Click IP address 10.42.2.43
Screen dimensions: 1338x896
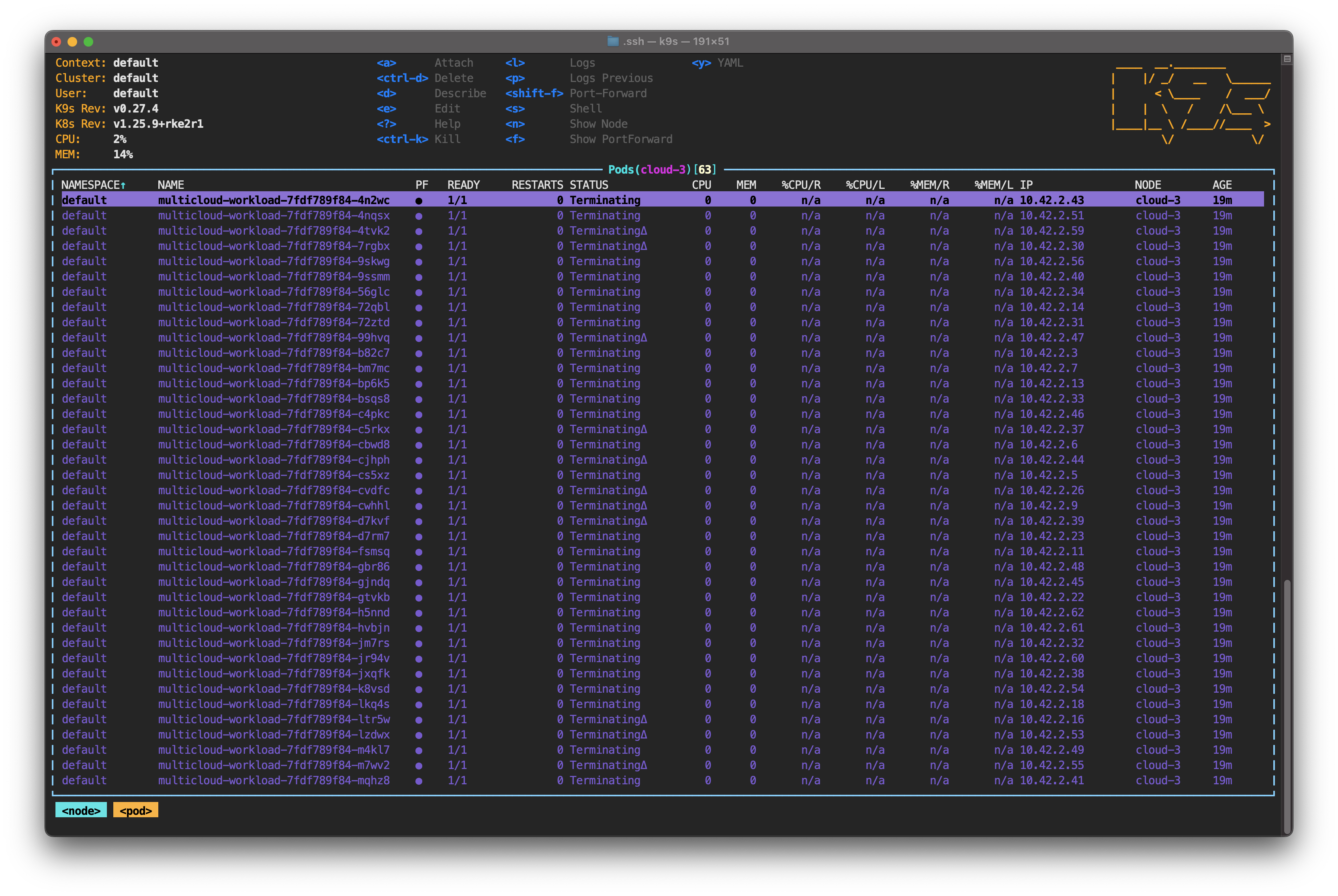pos(1052,200)
